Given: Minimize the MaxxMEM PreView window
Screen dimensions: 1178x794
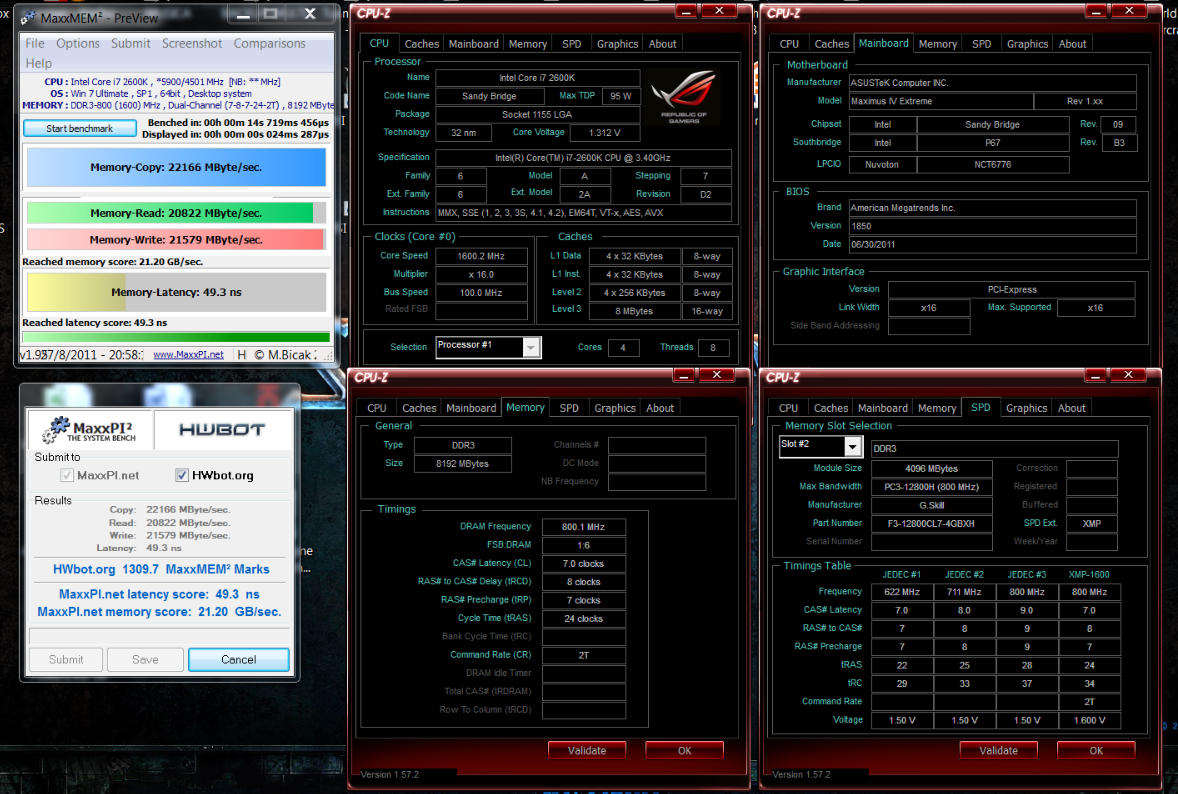Looking at the screenshot, I should pyautogui.click(x=243, y=14).
